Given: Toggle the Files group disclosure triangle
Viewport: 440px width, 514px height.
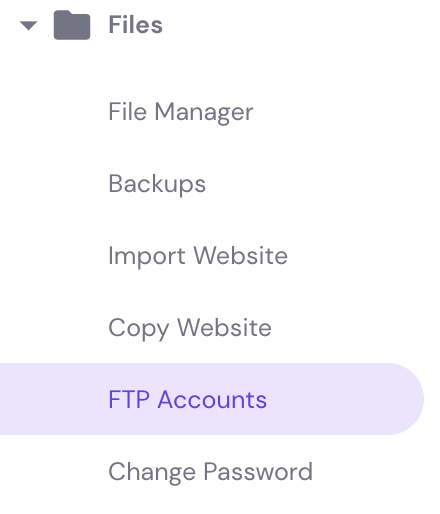Looking at the screenshot, I should click(x=28, y=26).
